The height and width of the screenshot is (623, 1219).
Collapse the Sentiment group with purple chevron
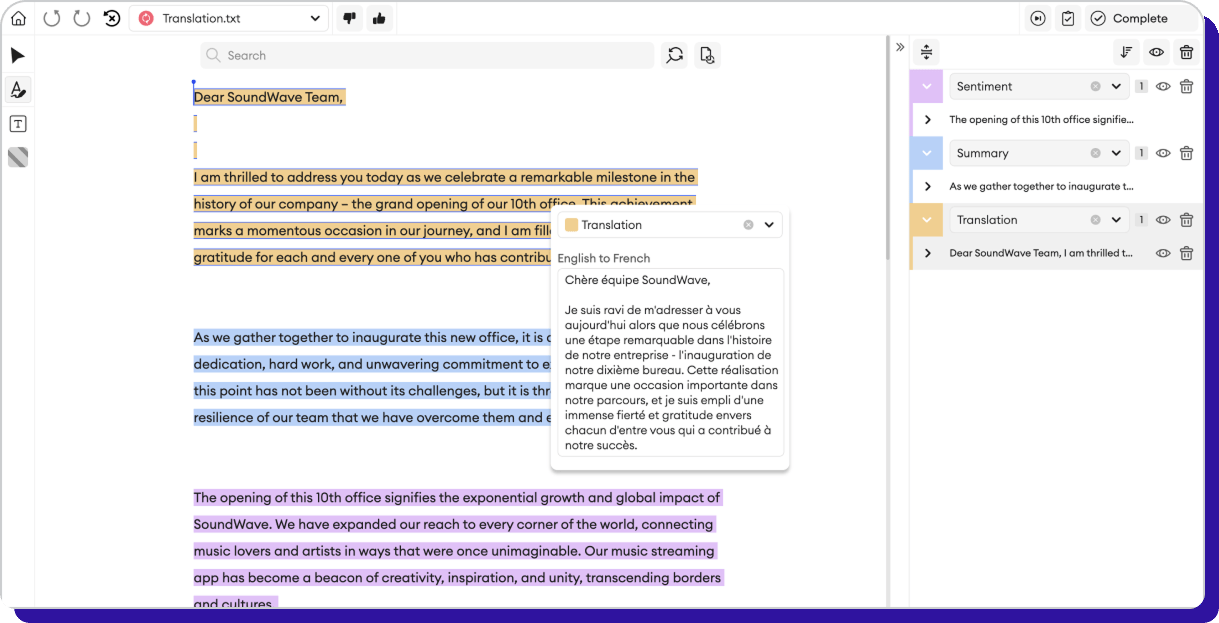click(927, 86)
